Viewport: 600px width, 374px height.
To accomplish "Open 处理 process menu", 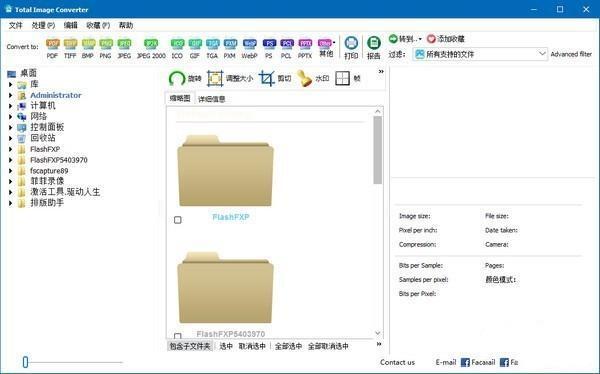I will pyautogui.click(x=43, y=25).
